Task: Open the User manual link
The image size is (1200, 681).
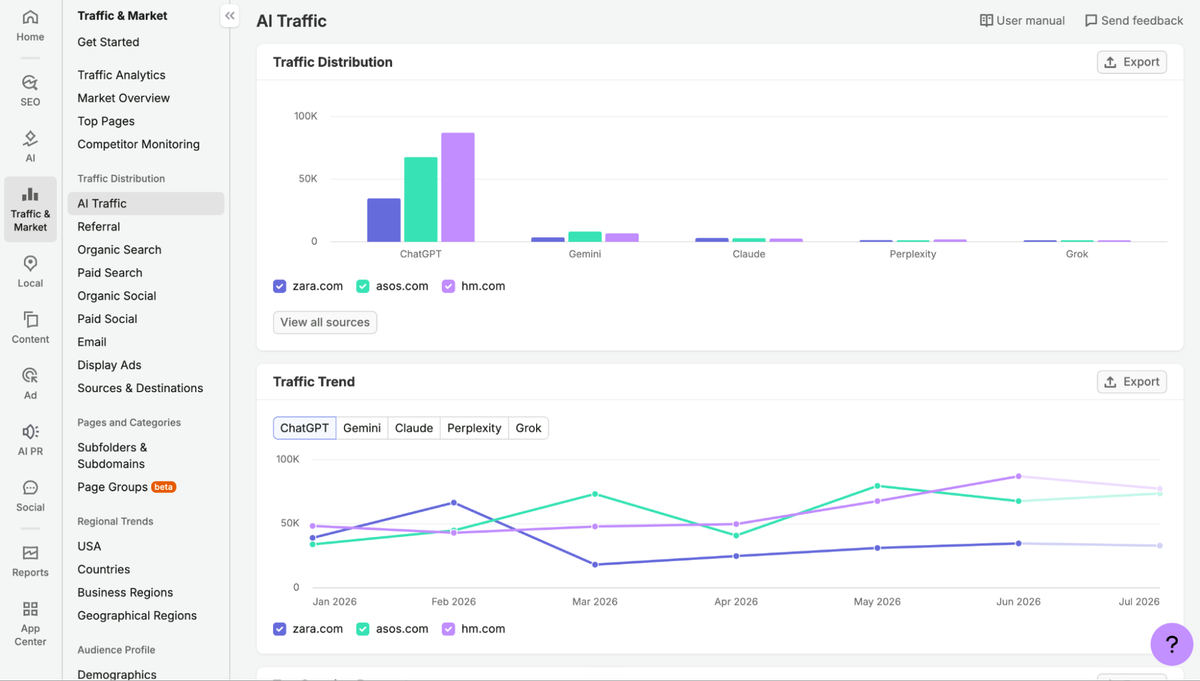Action: (1022, 20)
